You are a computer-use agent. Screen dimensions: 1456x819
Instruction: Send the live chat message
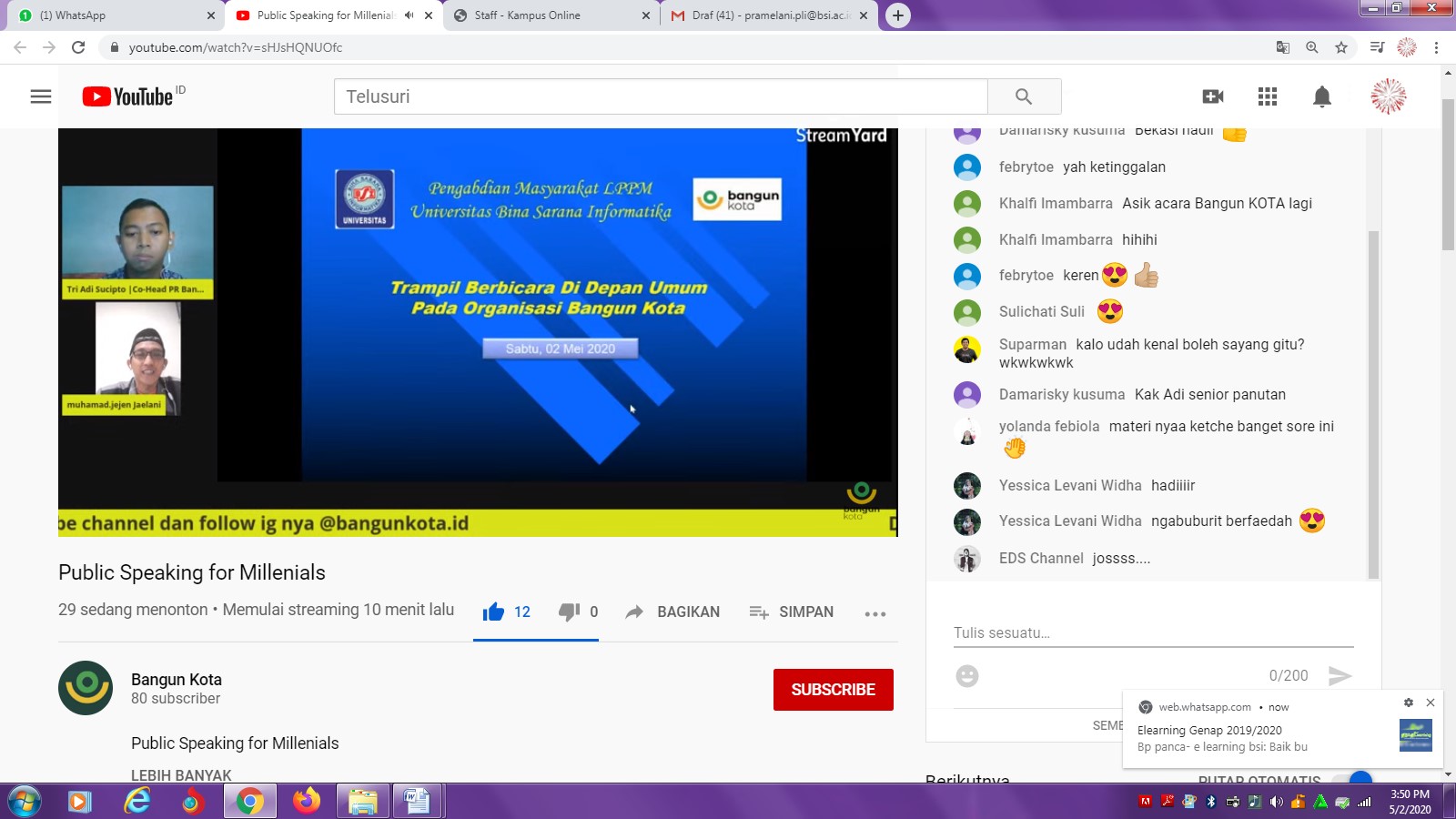(1340, 676)
